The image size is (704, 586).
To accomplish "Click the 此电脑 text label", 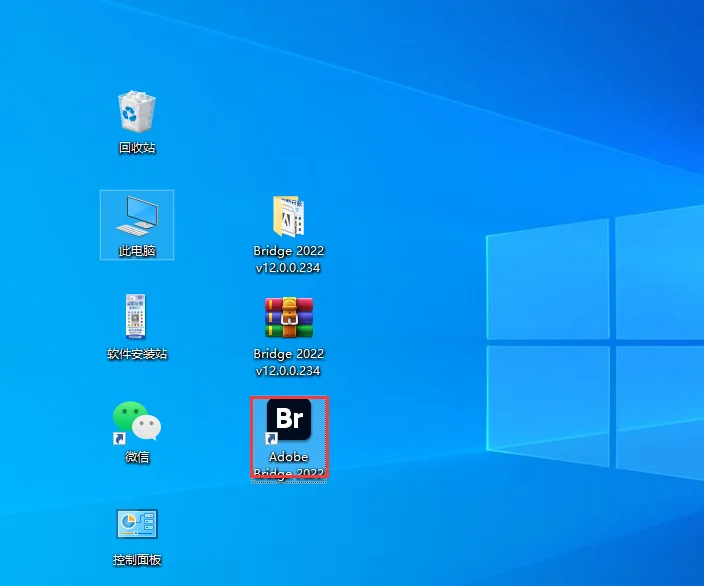I will [x=137, y=251].
